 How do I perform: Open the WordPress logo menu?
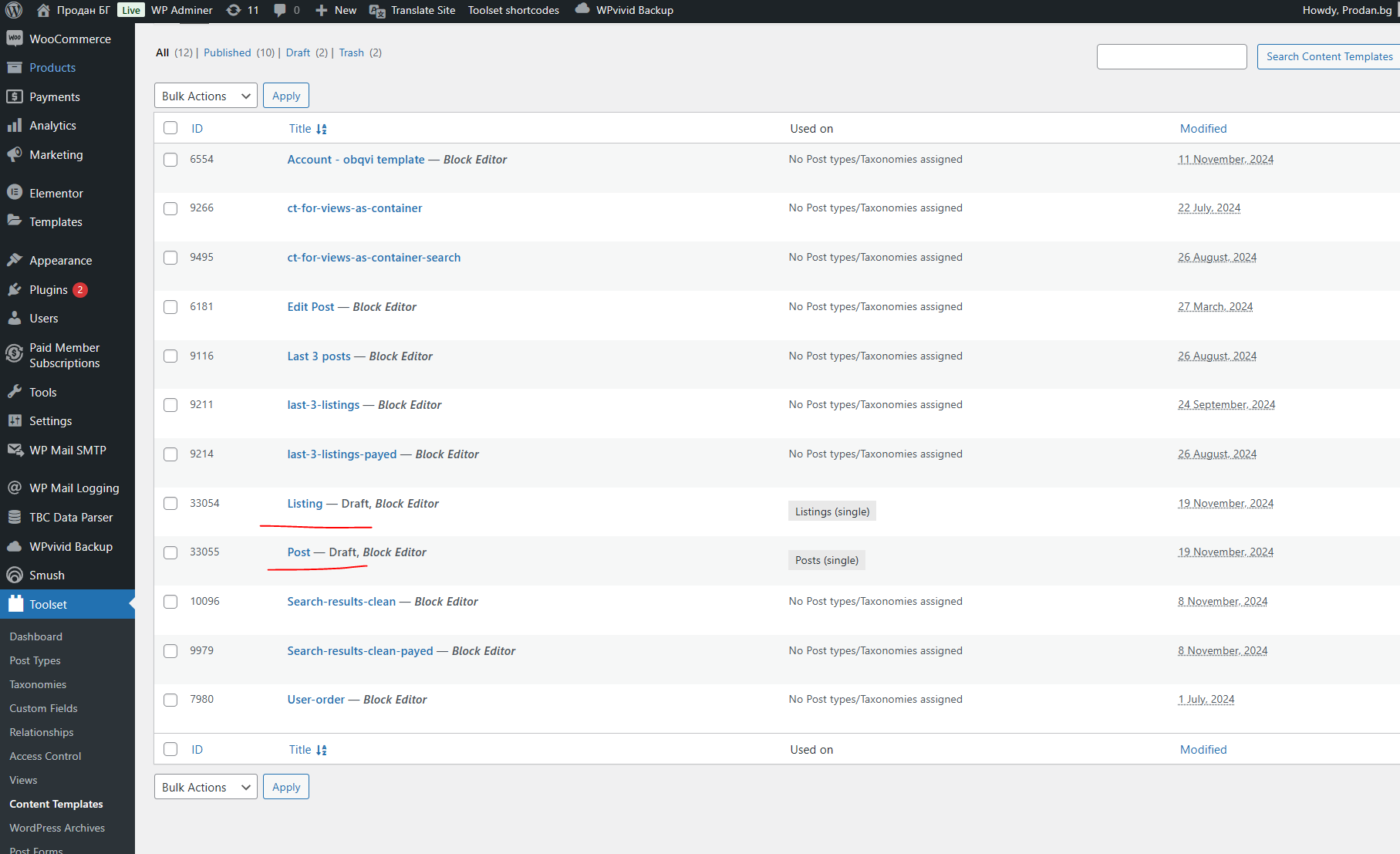pos(14,10)
